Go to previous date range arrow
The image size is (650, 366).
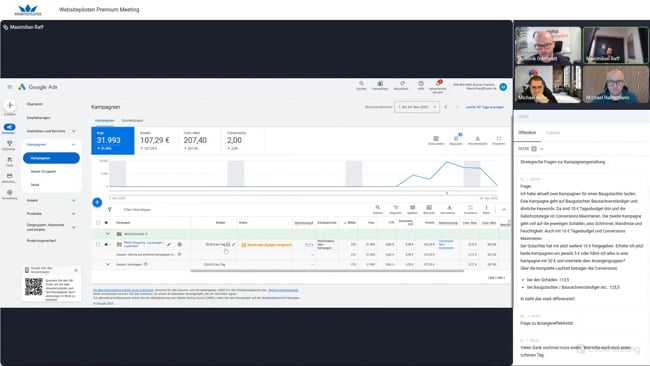446,107
